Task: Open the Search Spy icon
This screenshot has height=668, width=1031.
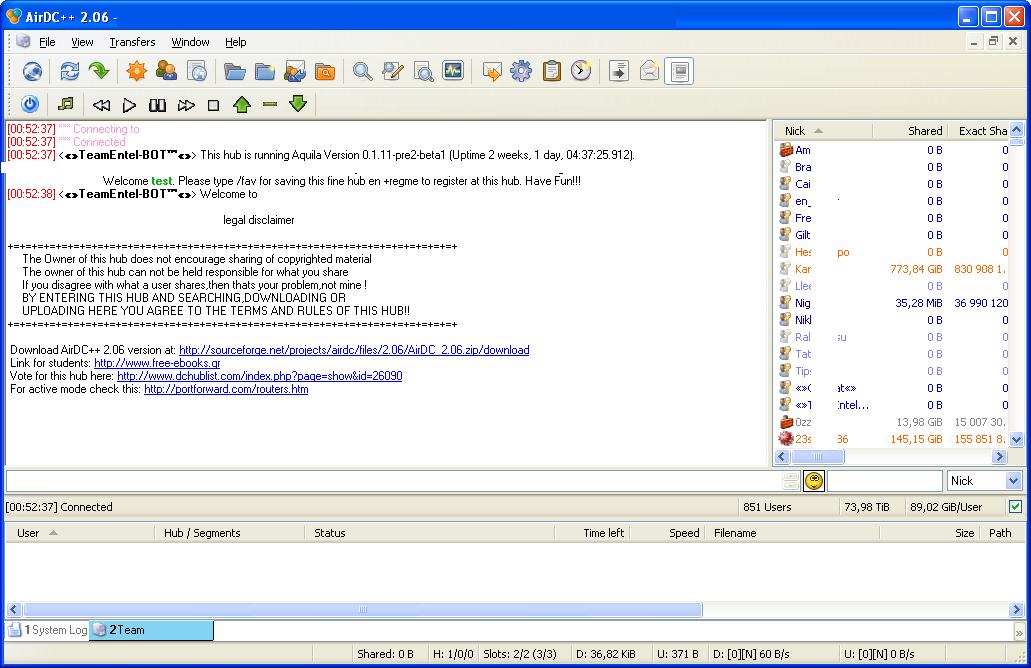Action: [423, 71]
